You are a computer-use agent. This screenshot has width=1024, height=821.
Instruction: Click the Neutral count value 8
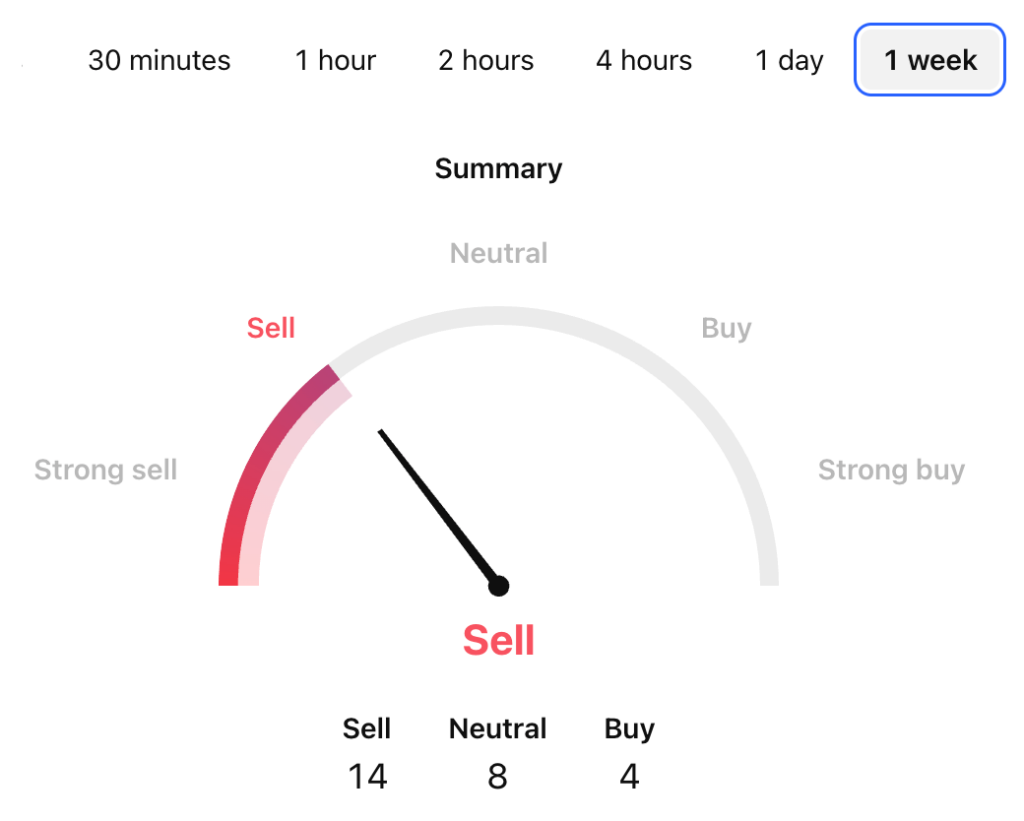coord(497,776)
